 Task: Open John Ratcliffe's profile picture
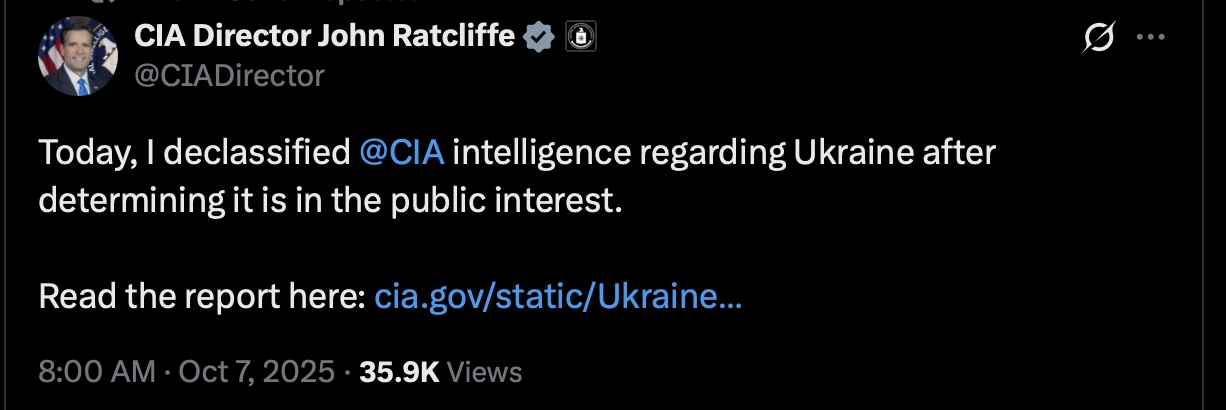point(78,57)
